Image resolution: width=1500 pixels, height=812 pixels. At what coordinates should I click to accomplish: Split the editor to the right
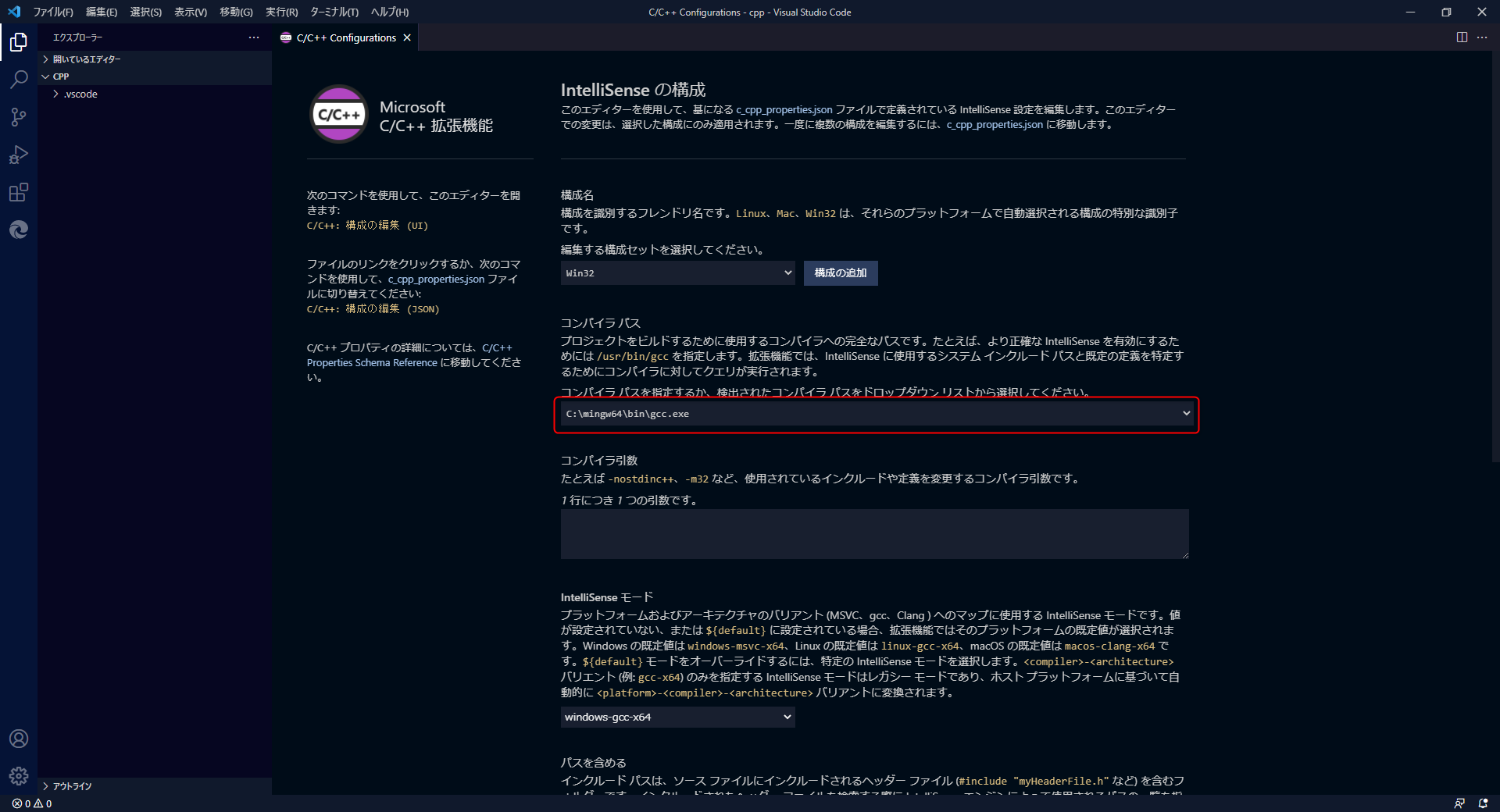[x=1462, y=37]
